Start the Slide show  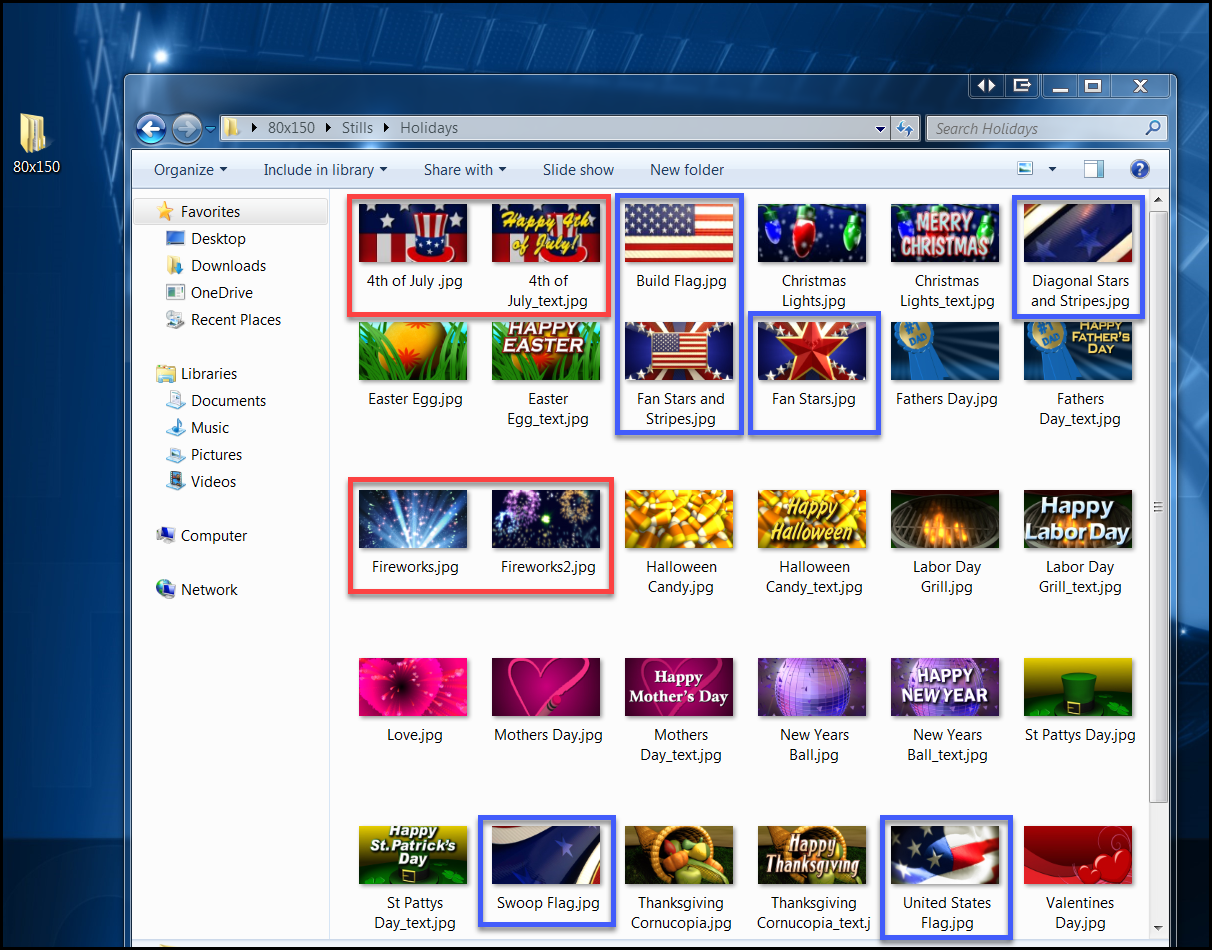point(578,170)
